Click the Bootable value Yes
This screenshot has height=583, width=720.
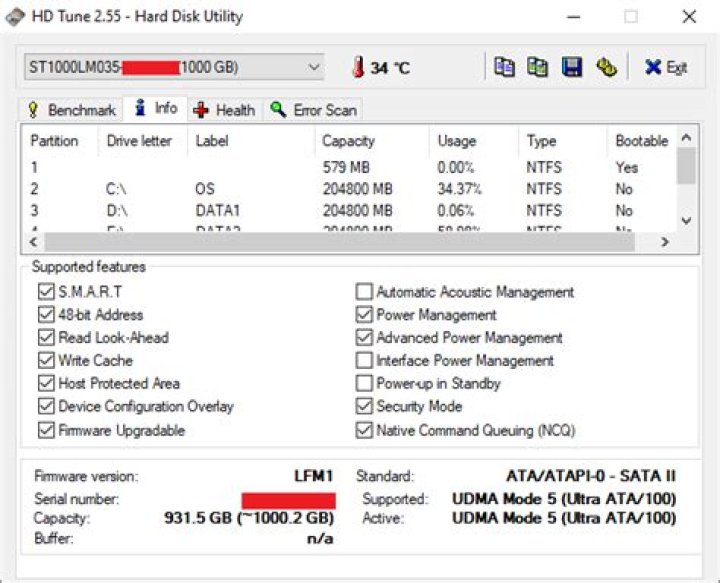point(627,167)
